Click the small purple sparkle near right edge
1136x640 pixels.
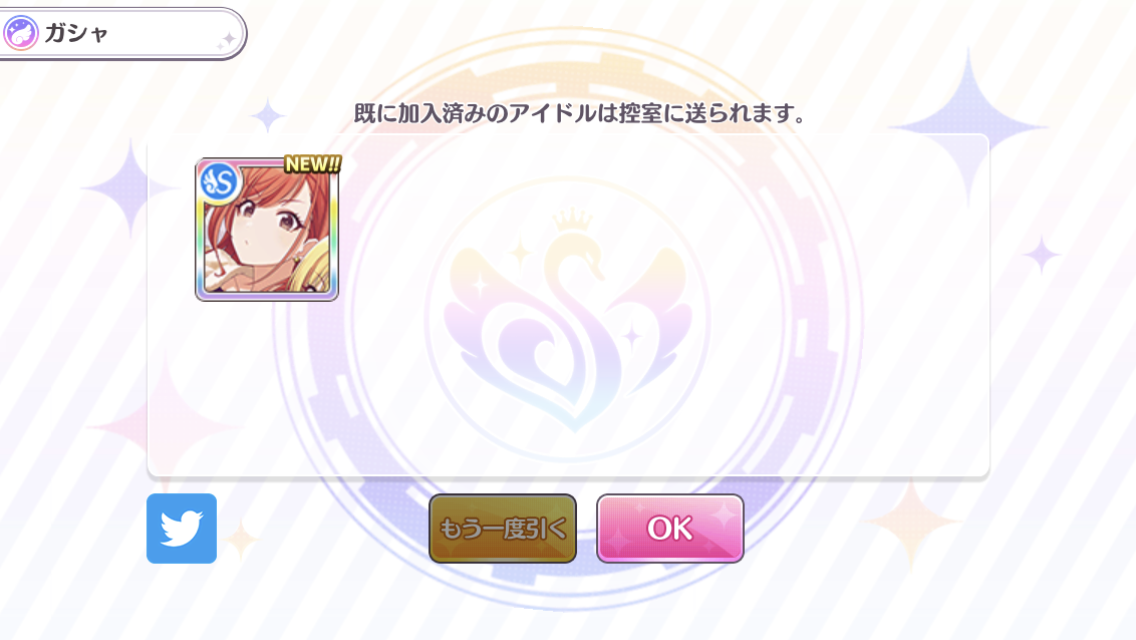coord(1041,255)
